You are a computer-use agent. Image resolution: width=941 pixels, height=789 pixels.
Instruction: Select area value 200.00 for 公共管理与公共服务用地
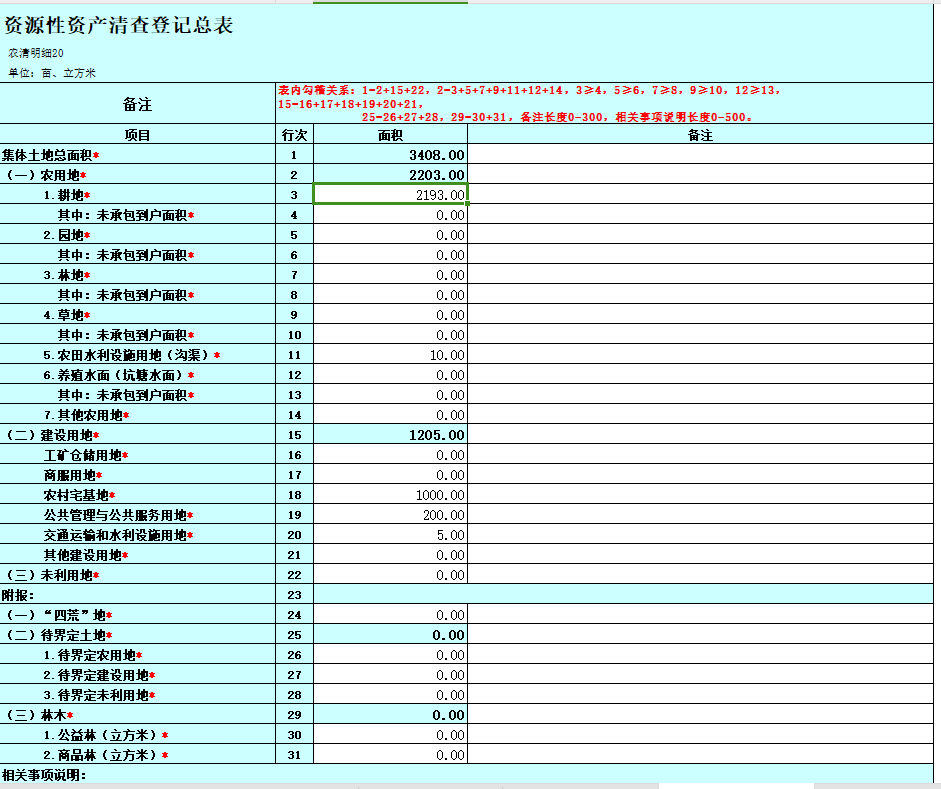390,515
